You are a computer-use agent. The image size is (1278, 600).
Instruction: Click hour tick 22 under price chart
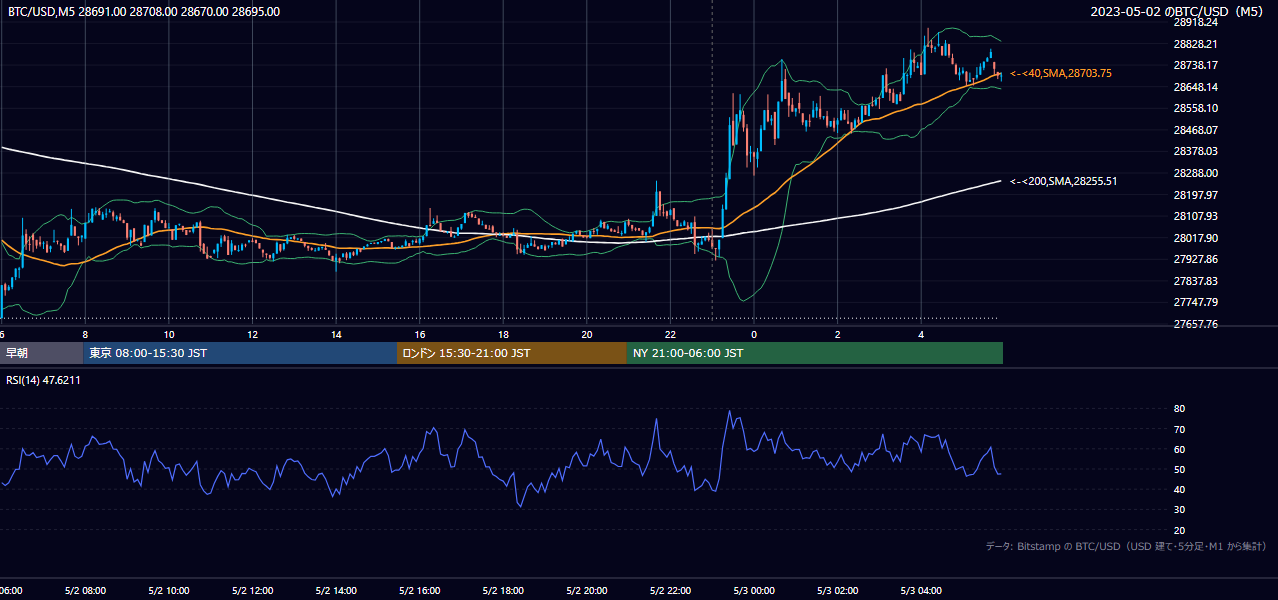pyautogui.click(x=670, y=334)
